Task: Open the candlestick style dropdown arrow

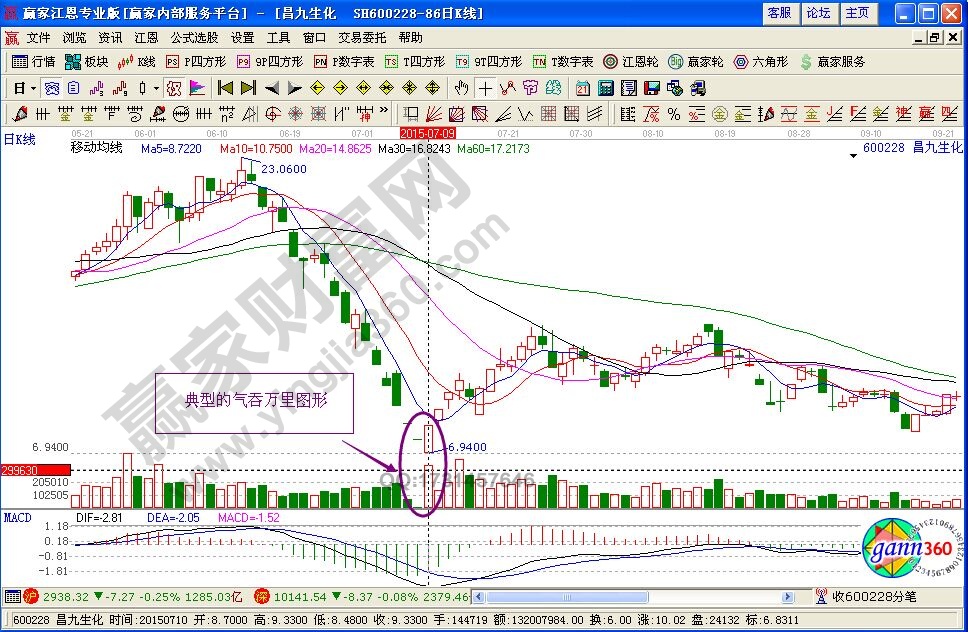Action: pyautogui.click(x=155, y=87)
